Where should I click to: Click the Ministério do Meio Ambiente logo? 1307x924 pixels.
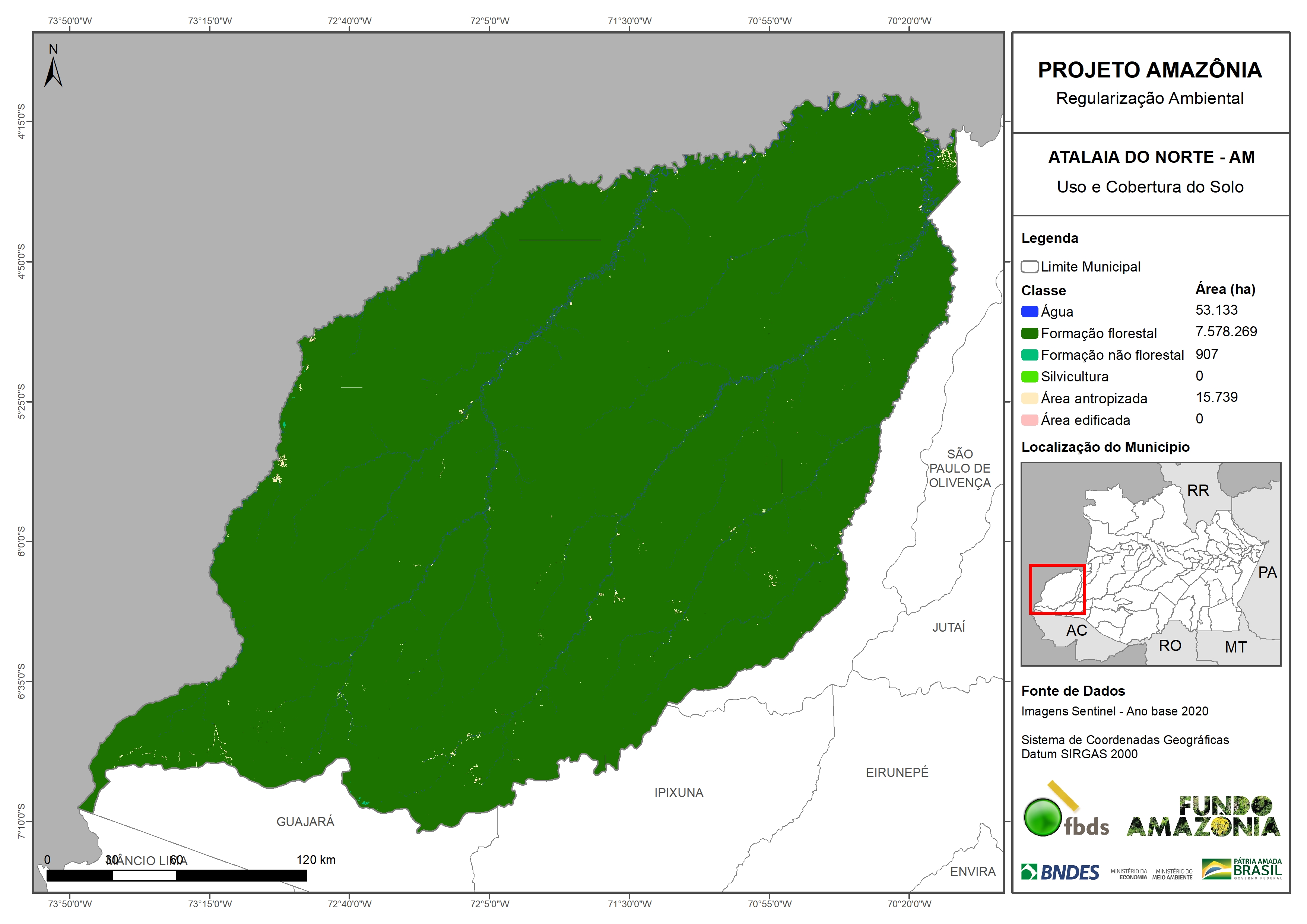[1172, 874]
